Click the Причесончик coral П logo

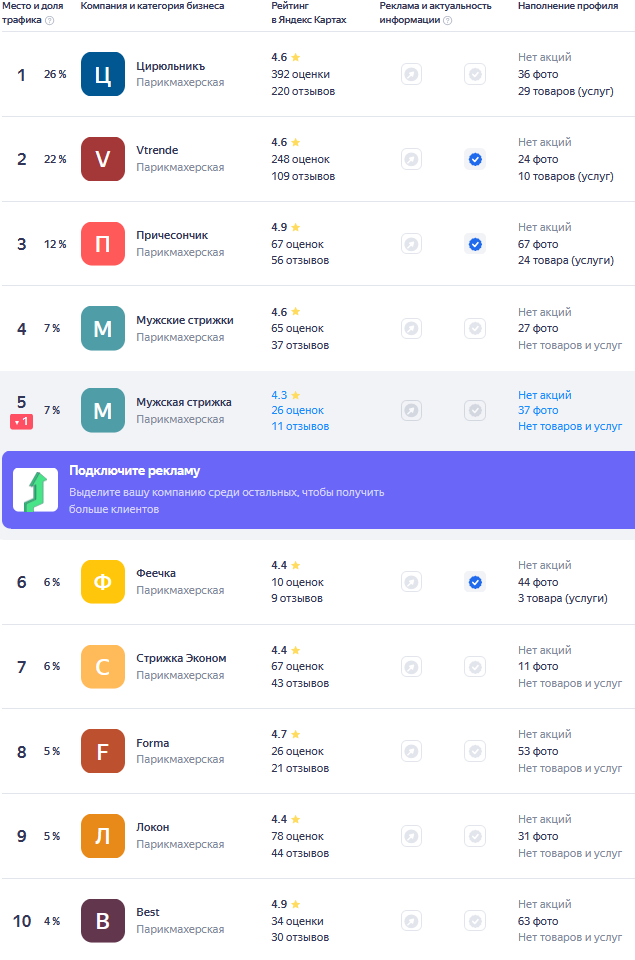point(103,244)
